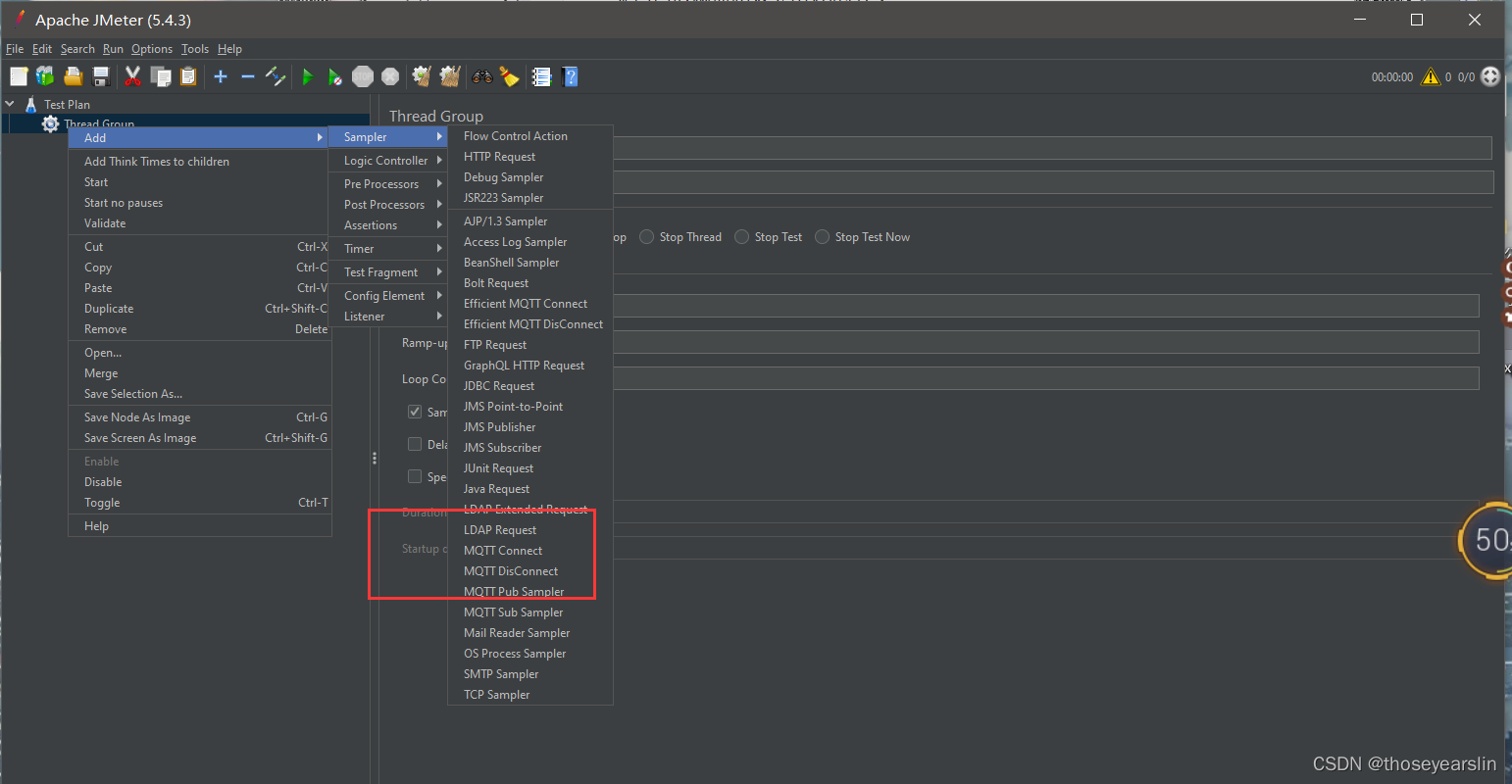This screenshot has width=1512, height=784.
Task: Choose MQTT Pub Sampler entry
Action: (530, 592)
